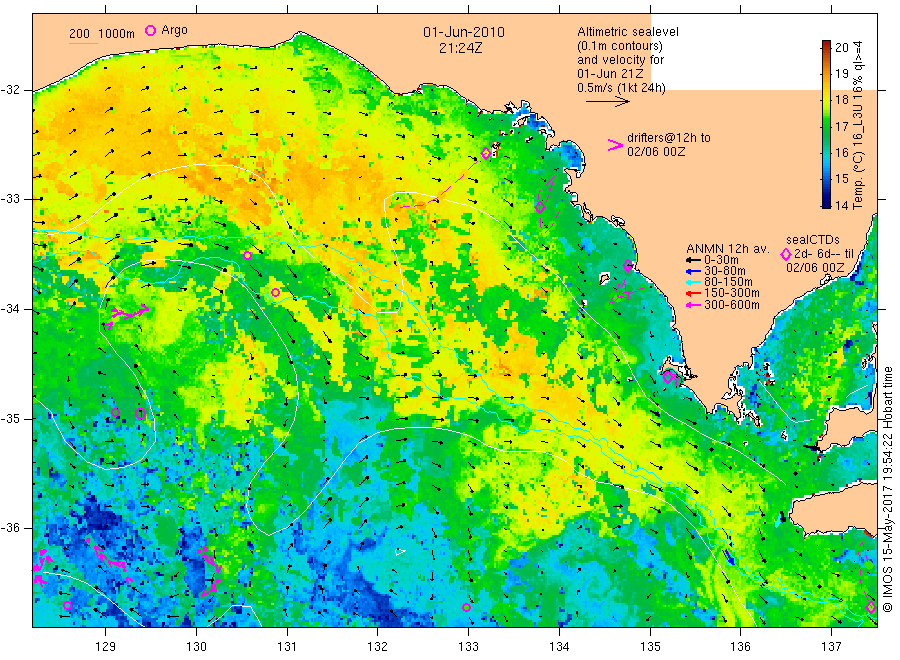The width and height of the screenshot is (900, 660).
Task: Select seal CTD diamond near 133.2E 32.6S
Action: (486, 153)
